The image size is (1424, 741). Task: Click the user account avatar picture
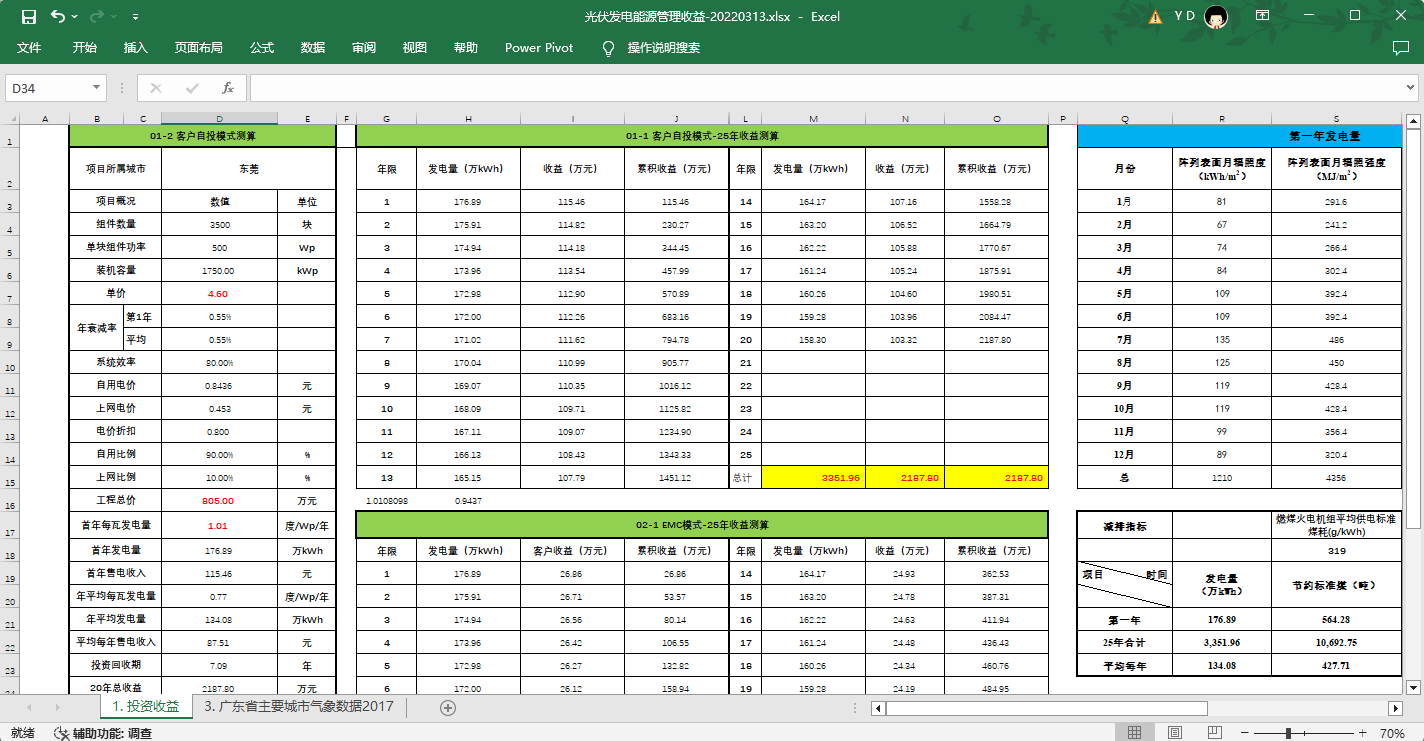(x=1216, y=16)
